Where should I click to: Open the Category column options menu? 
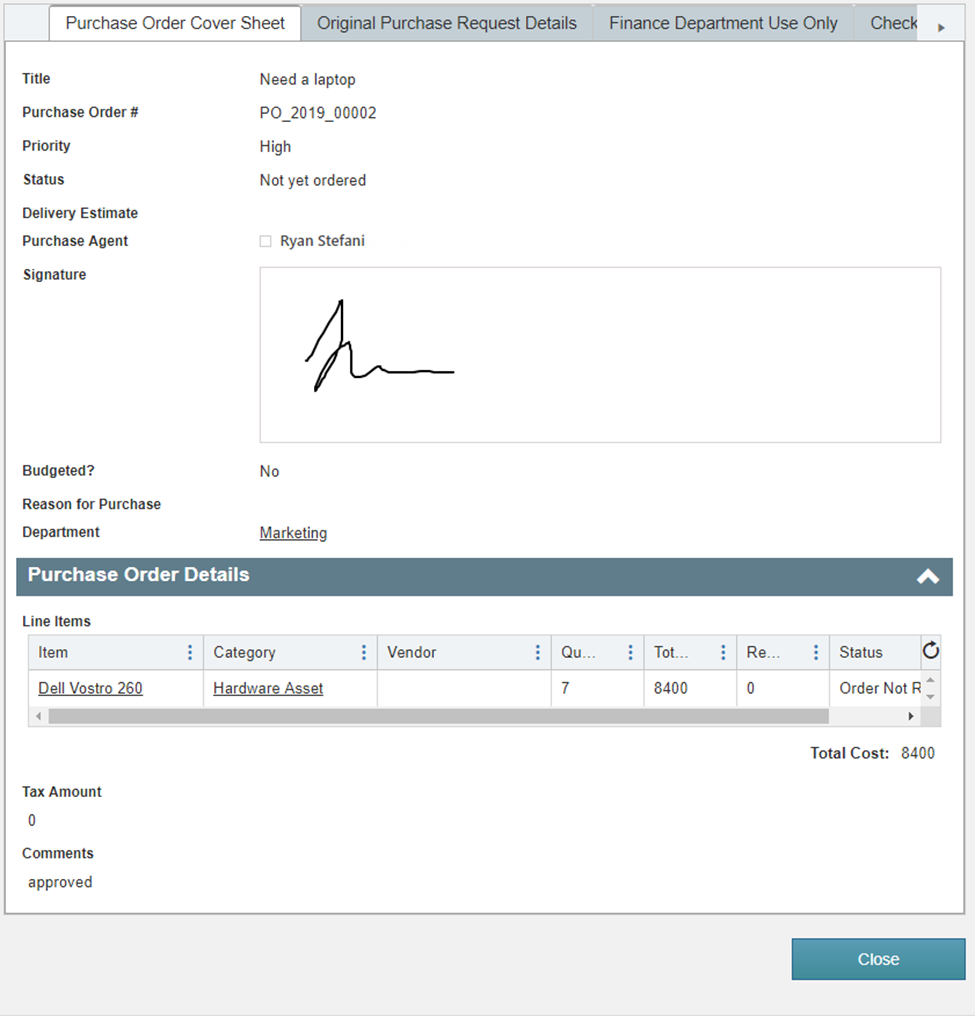point(364,652)
